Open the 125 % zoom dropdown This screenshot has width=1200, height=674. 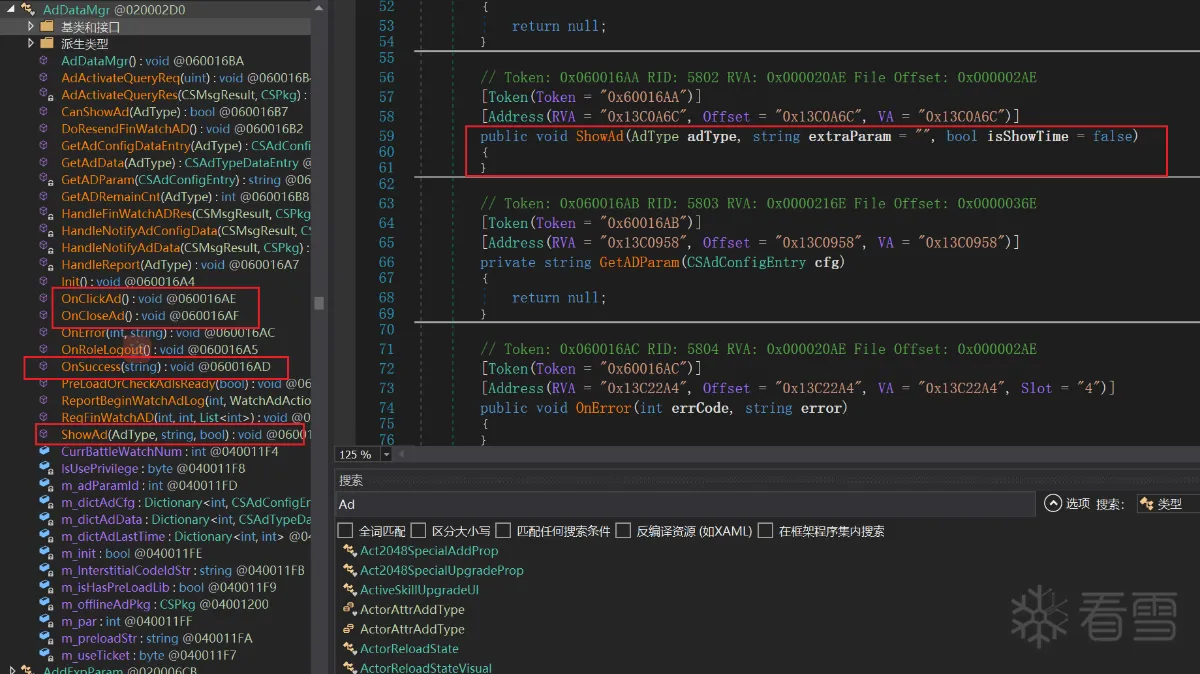click(387, 454)
